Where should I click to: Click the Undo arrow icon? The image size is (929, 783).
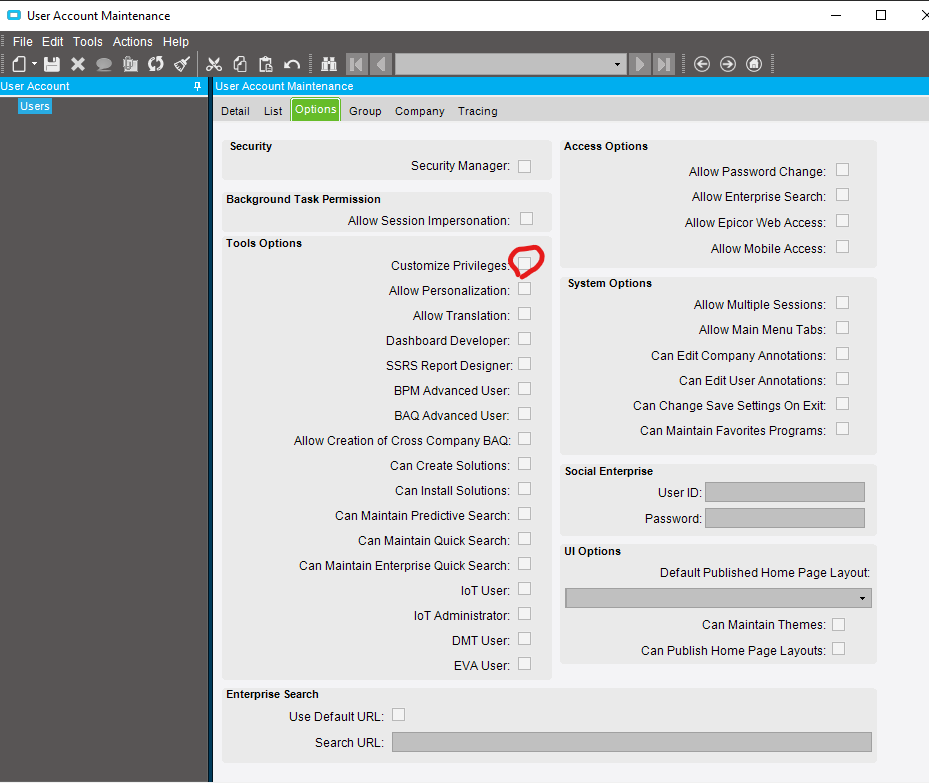click(x=292, y=63)
